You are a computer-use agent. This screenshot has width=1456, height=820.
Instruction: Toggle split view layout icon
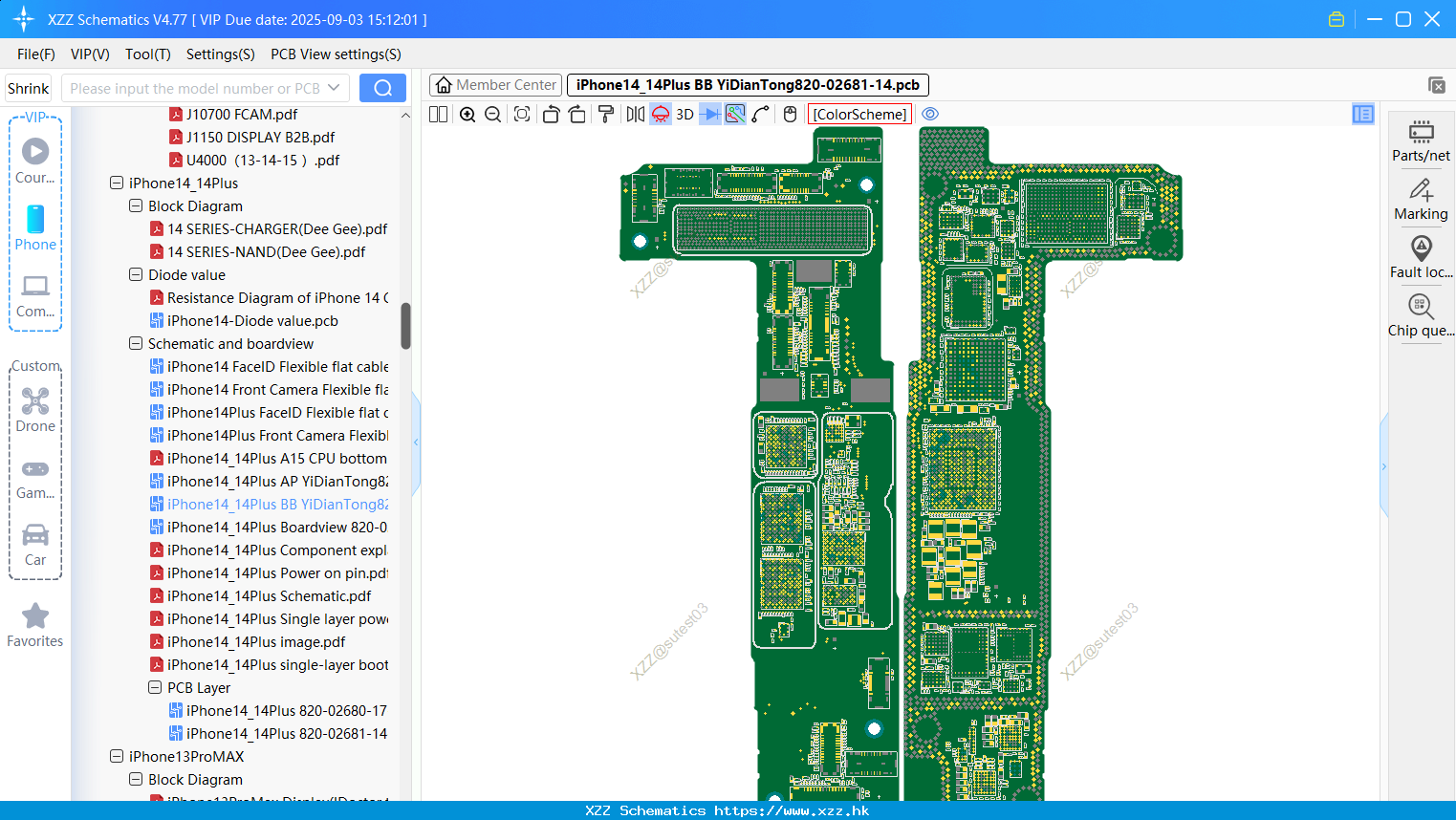(438, 115)
